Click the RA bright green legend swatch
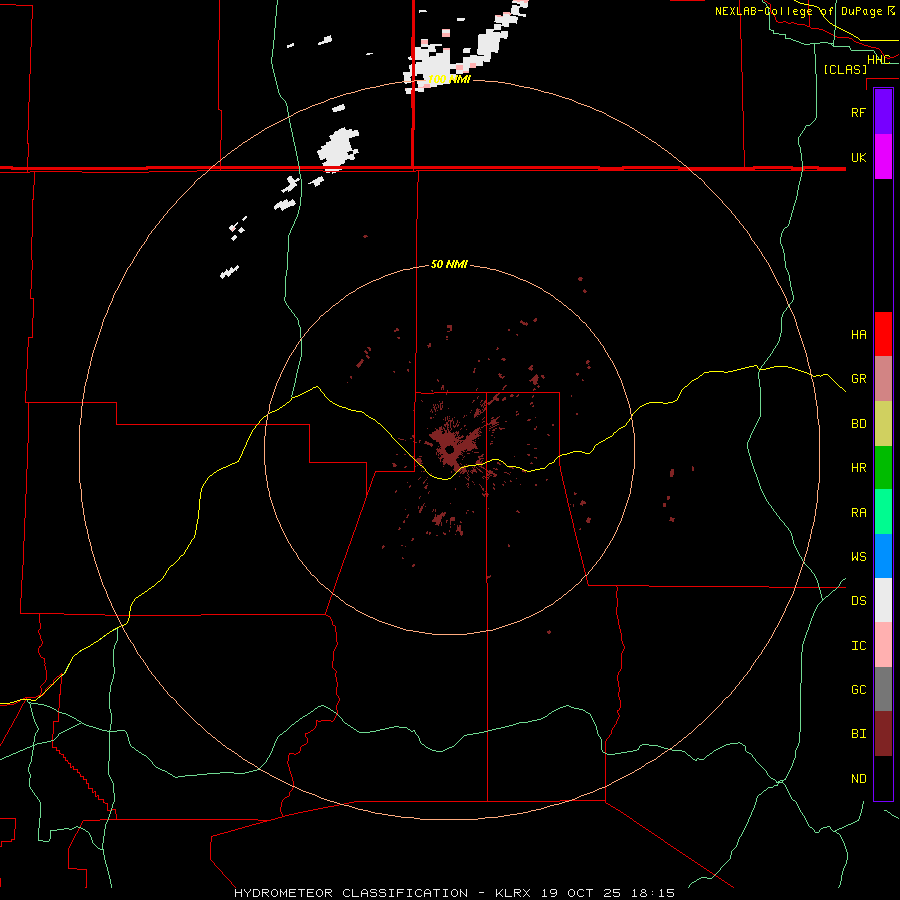 point(883,512)
